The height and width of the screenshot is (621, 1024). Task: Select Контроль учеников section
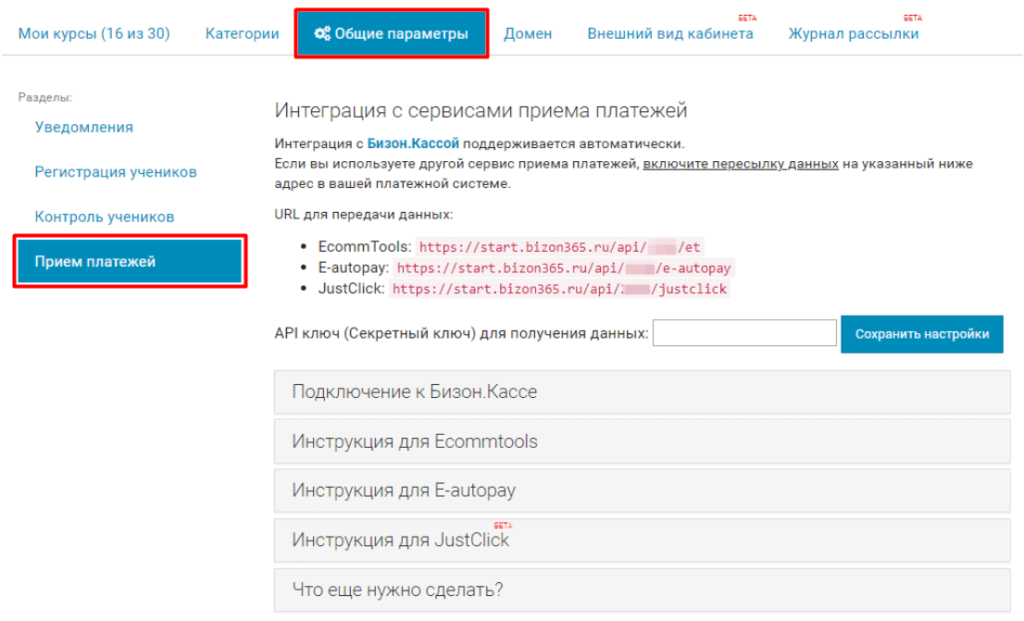coord(104,217)
